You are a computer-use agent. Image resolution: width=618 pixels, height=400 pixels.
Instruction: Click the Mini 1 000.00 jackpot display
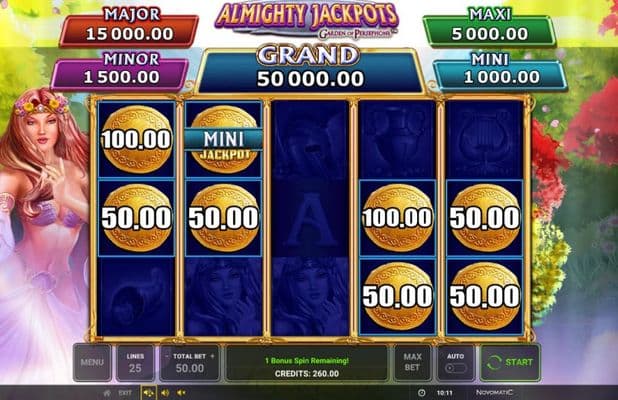coord(501,72)
